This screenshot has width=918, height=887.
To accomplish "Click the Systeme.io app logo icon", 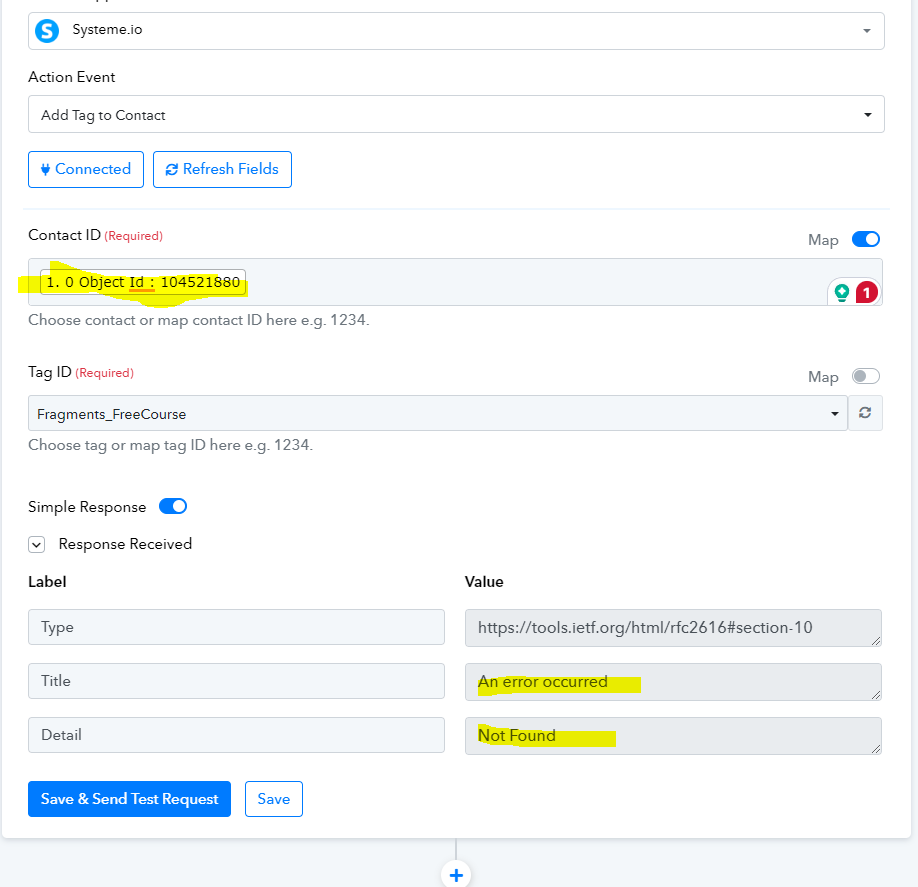I will 47,31.
